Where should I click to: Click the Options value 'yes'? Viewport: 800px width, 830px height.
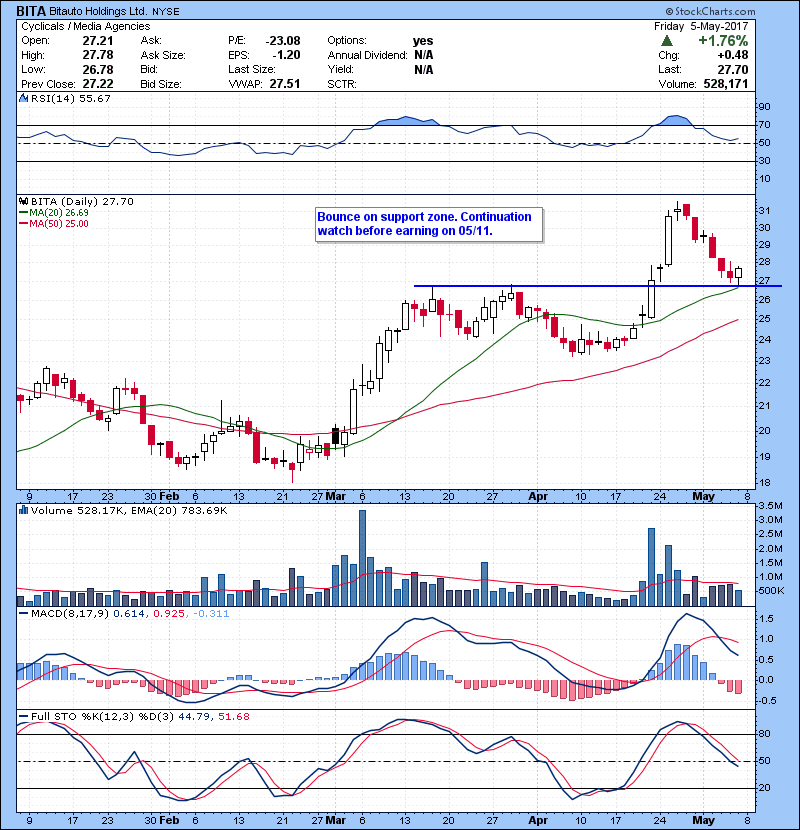click(x=423, y=41)
